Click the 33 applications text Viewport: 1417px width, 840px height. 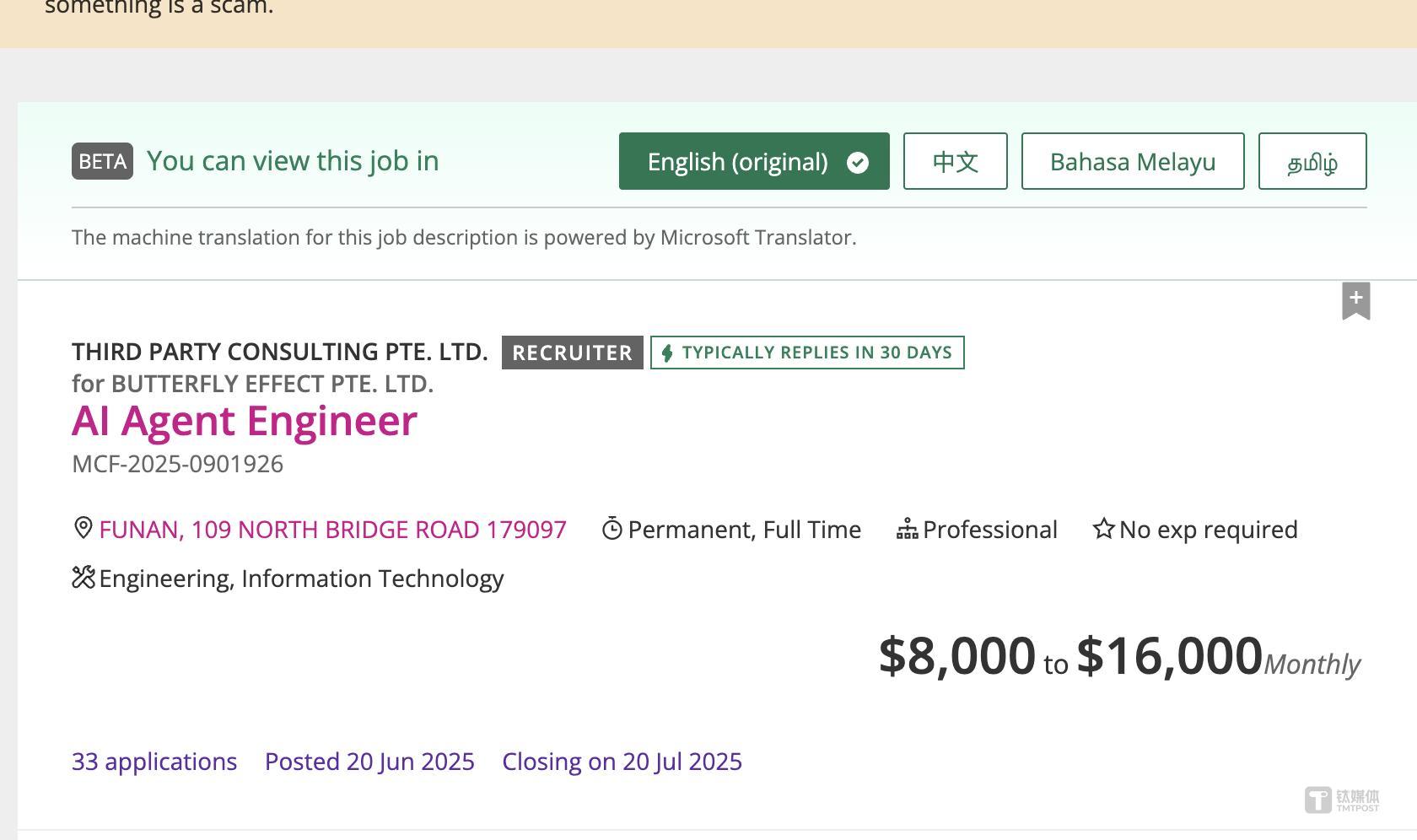[x=154, y=762]
